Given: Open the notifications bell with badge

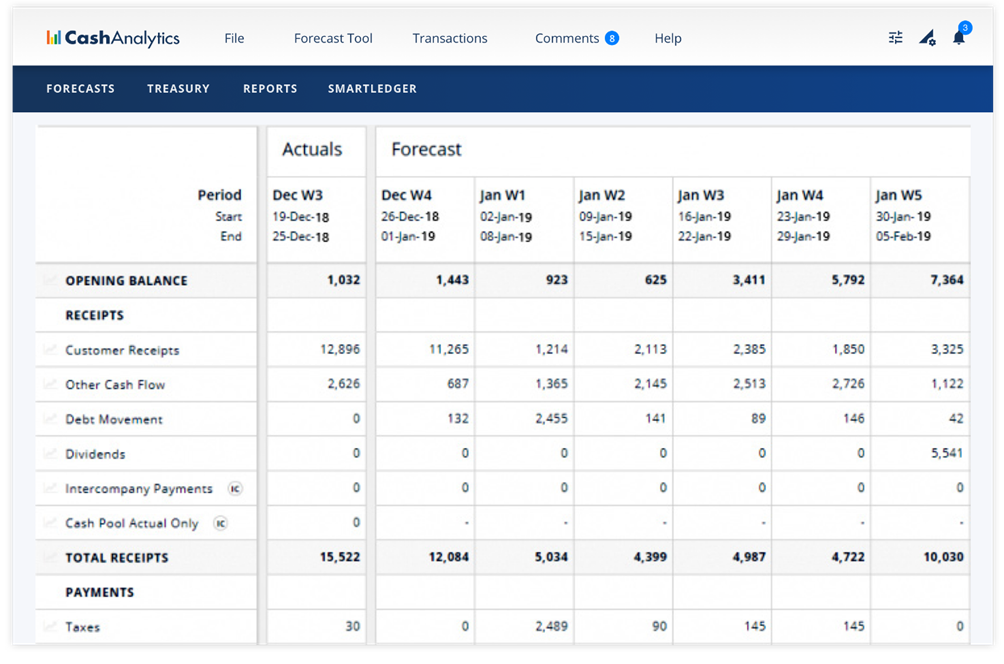Looking at the screenshot, I should [x=958, y=38].
